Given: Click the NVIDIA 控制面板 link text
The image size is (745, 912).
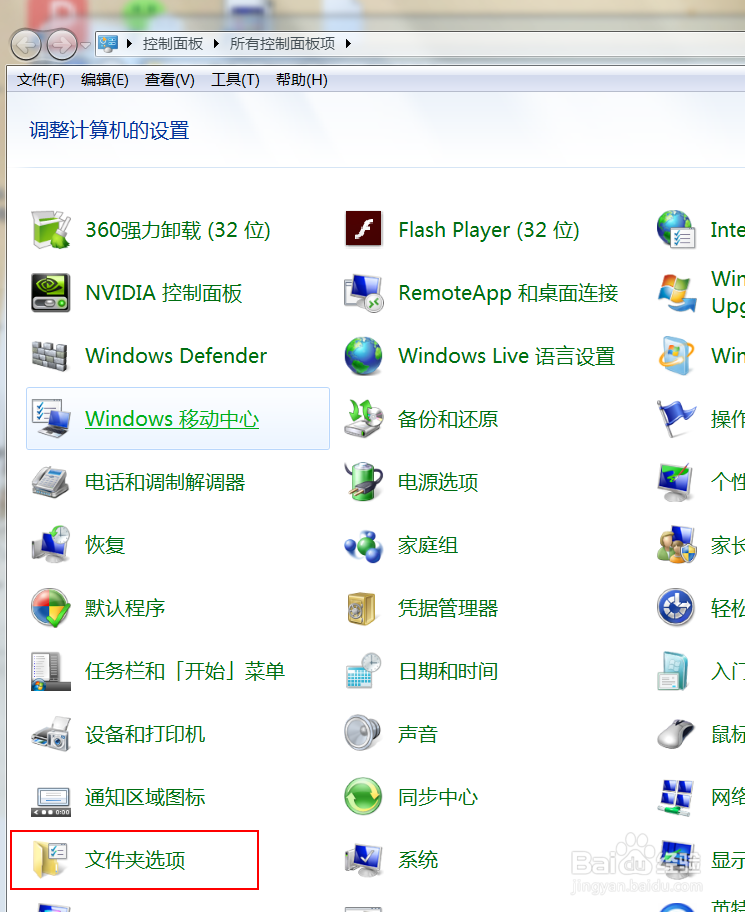Looking at the screenshot, I should pos(163,293).
